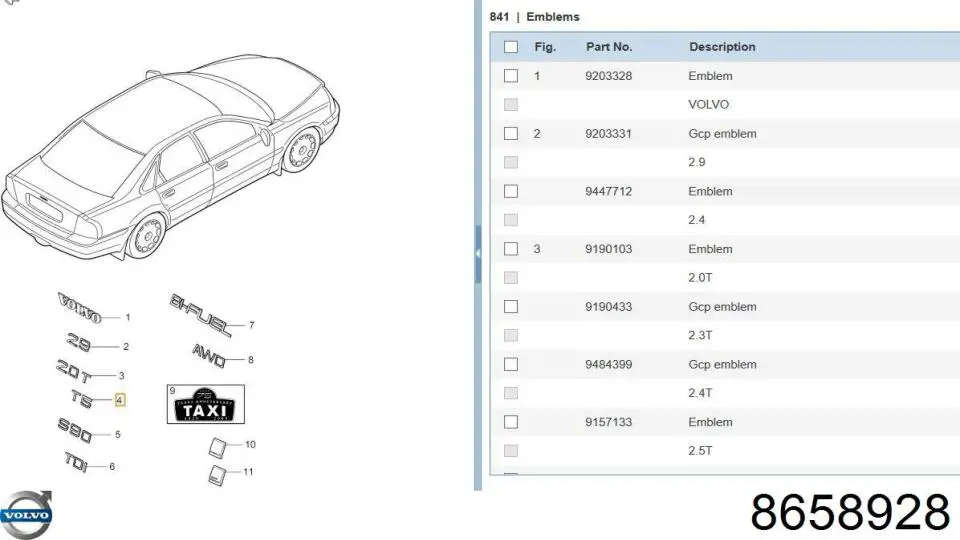Select the square emblem numbered 10
960x540 pixels.
[217, 448]
